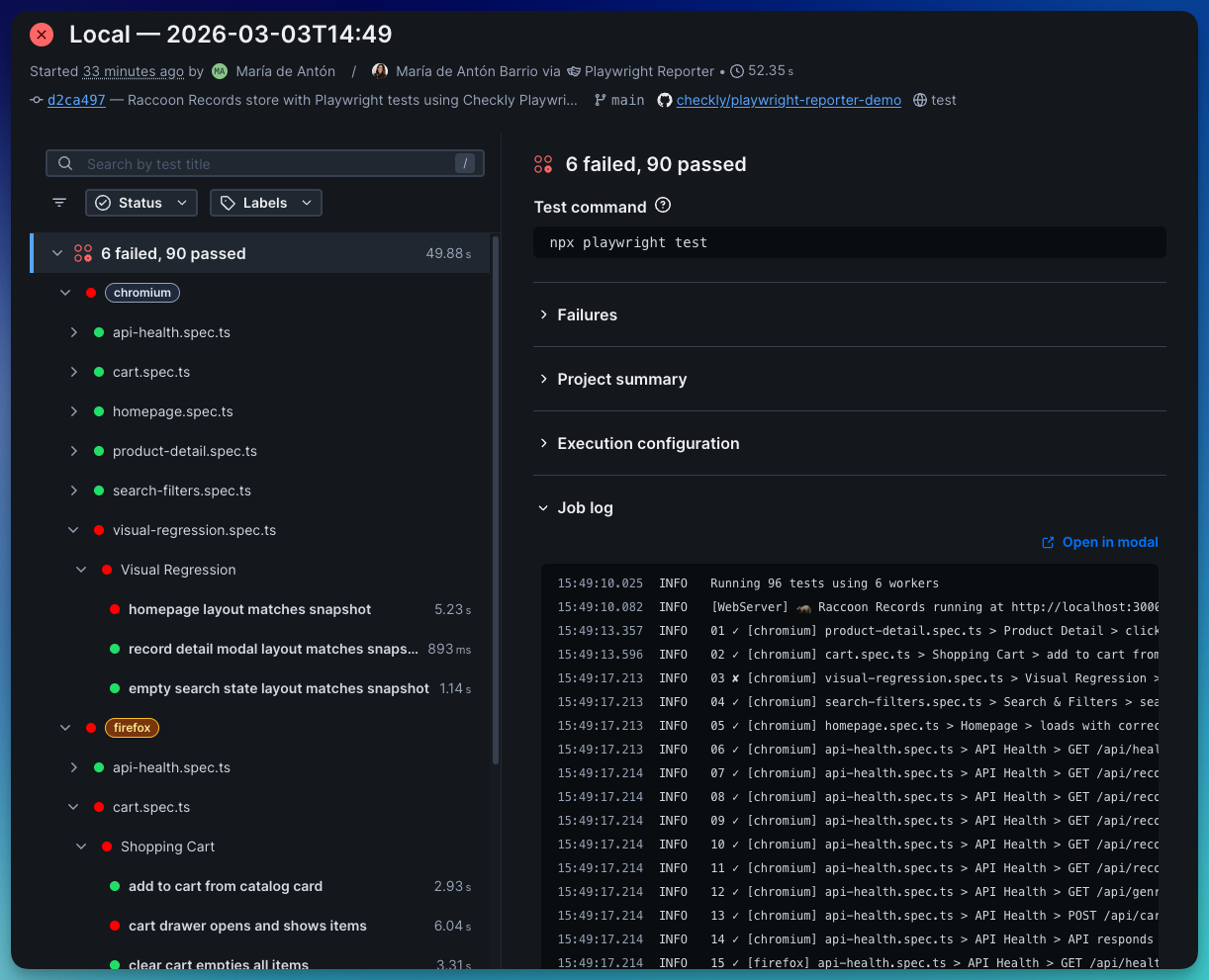1209x980 pixels.
Task: Expand the Failures section
Action: click(x=587, y=314)
